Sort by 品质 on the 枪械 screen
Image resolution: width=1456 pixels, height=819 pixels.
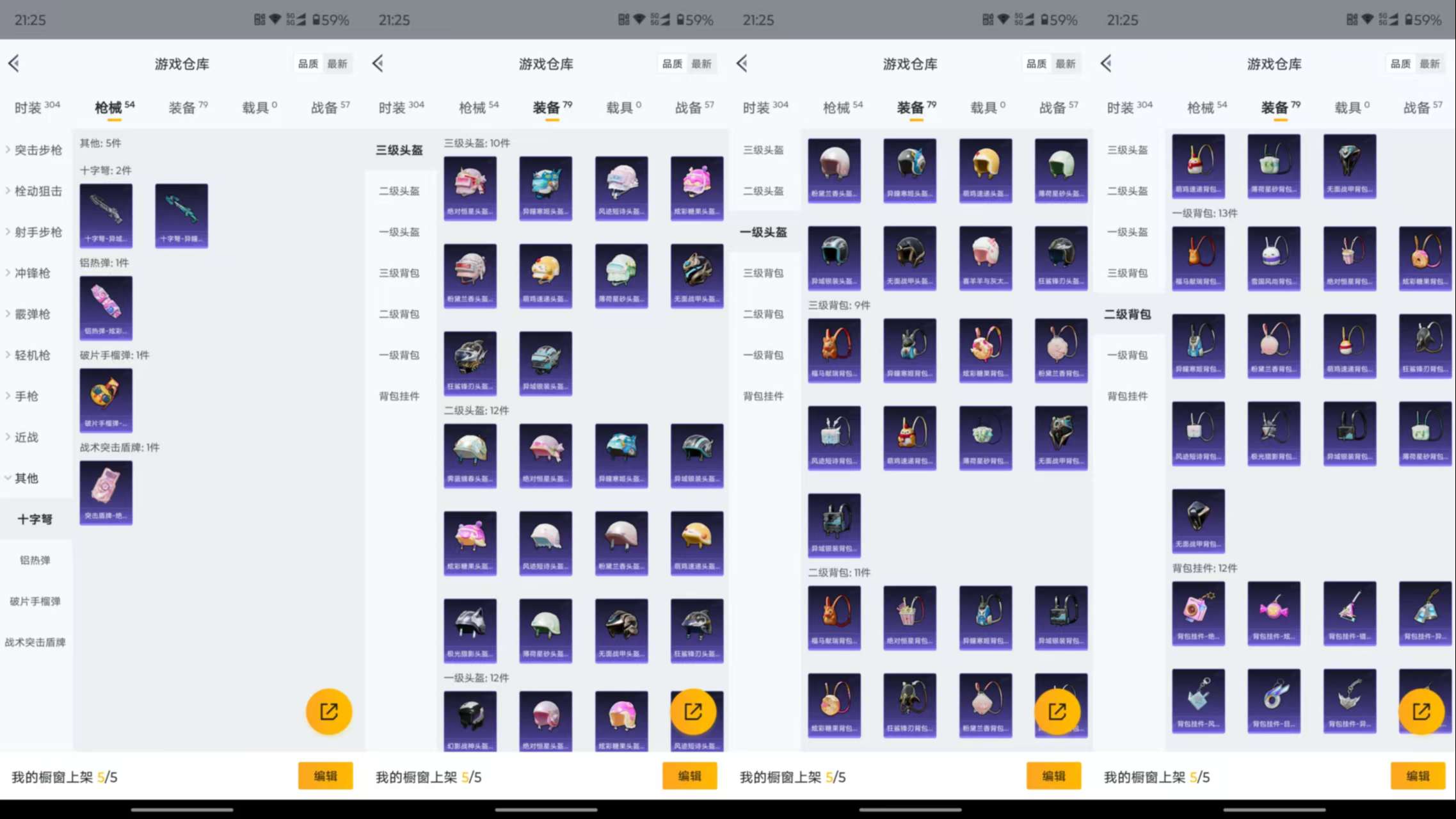(308, 63)
